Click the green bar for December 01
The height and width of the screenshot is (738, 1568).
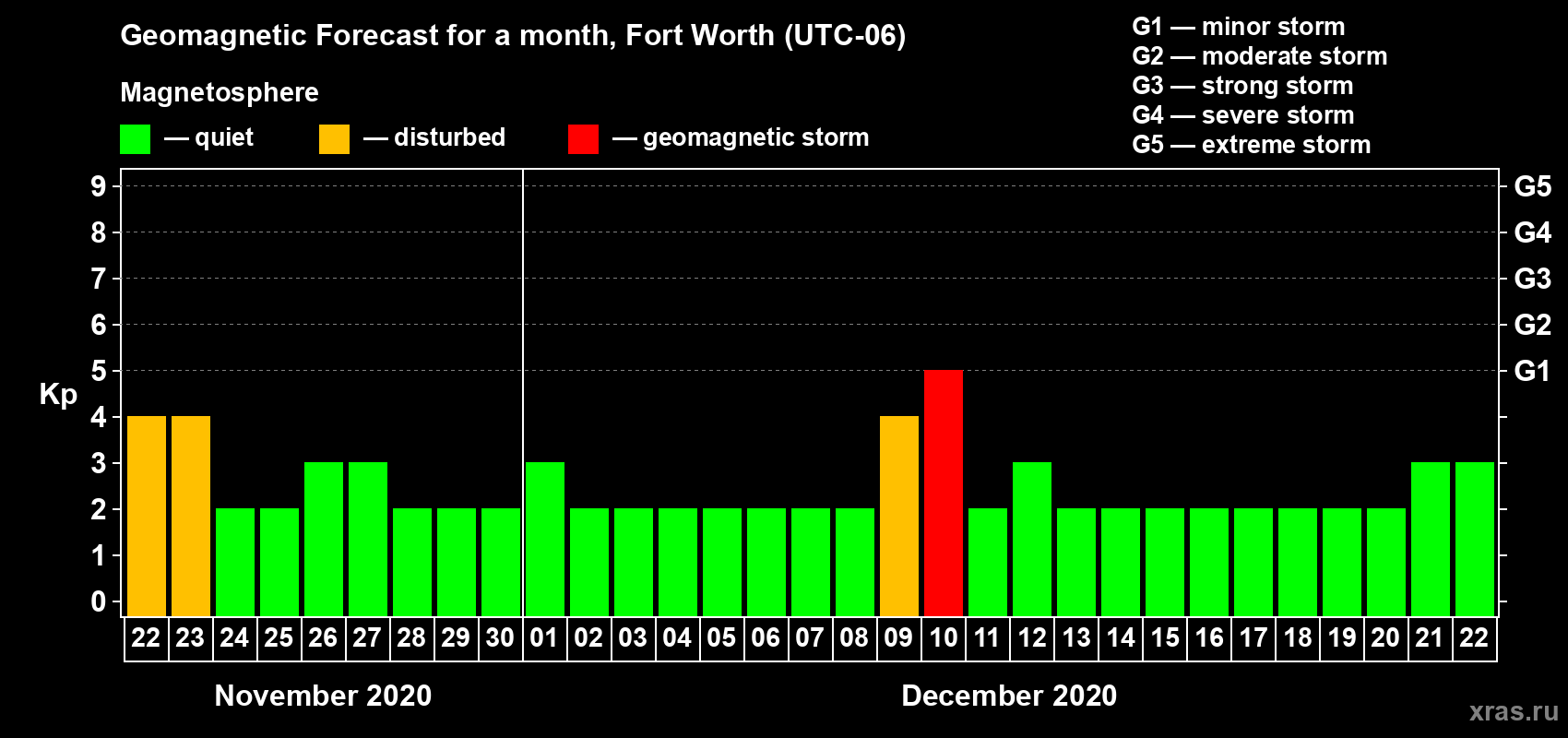(545, 540)
